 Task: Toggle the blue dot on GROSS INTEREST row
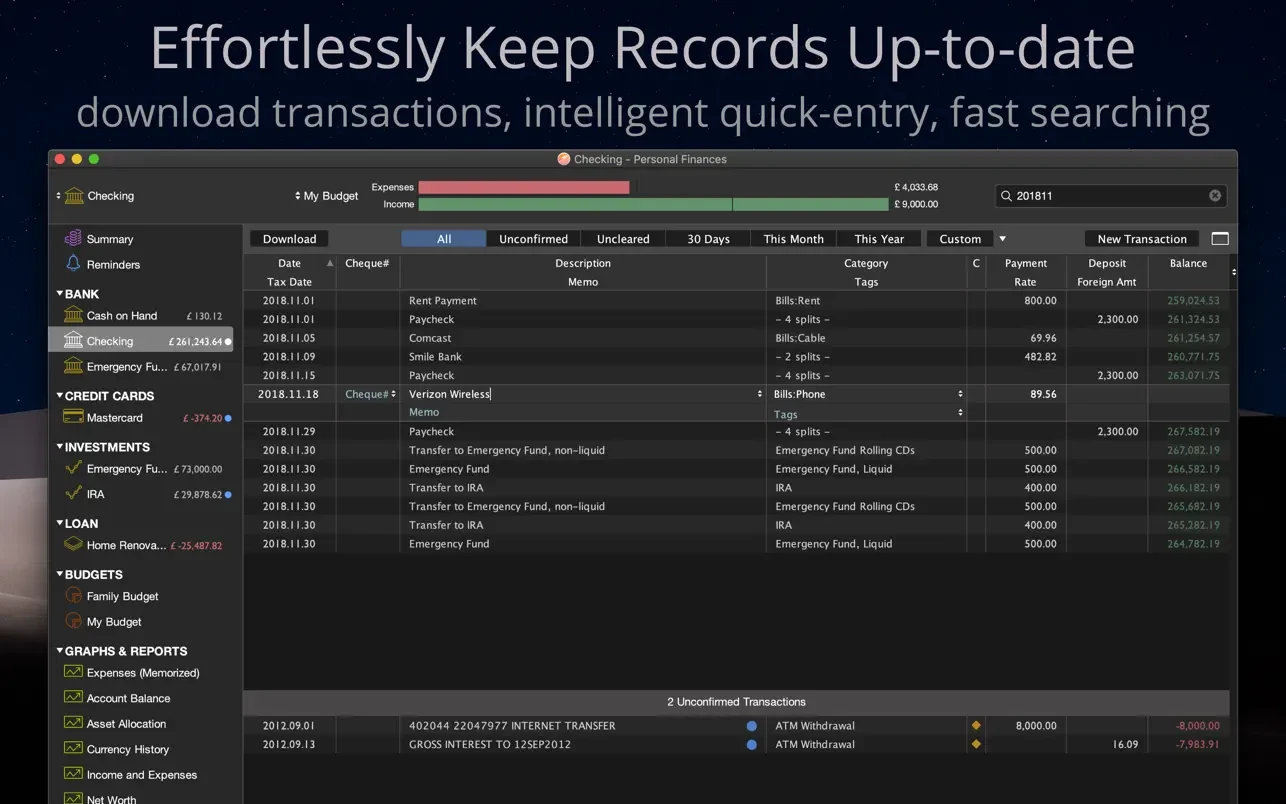[x=752, y=744]
